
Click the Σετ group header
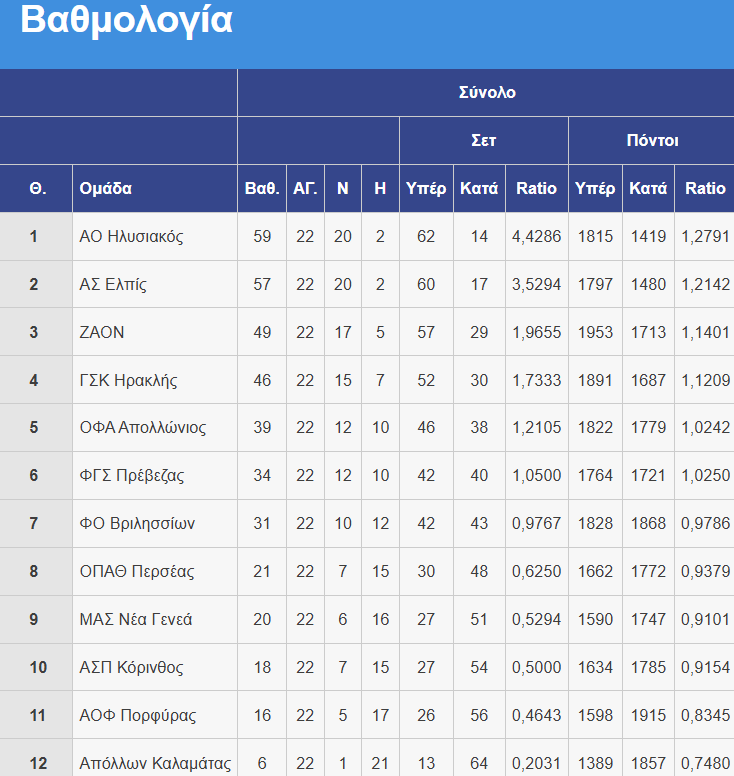pyautogui.click(x=484, y=141)
